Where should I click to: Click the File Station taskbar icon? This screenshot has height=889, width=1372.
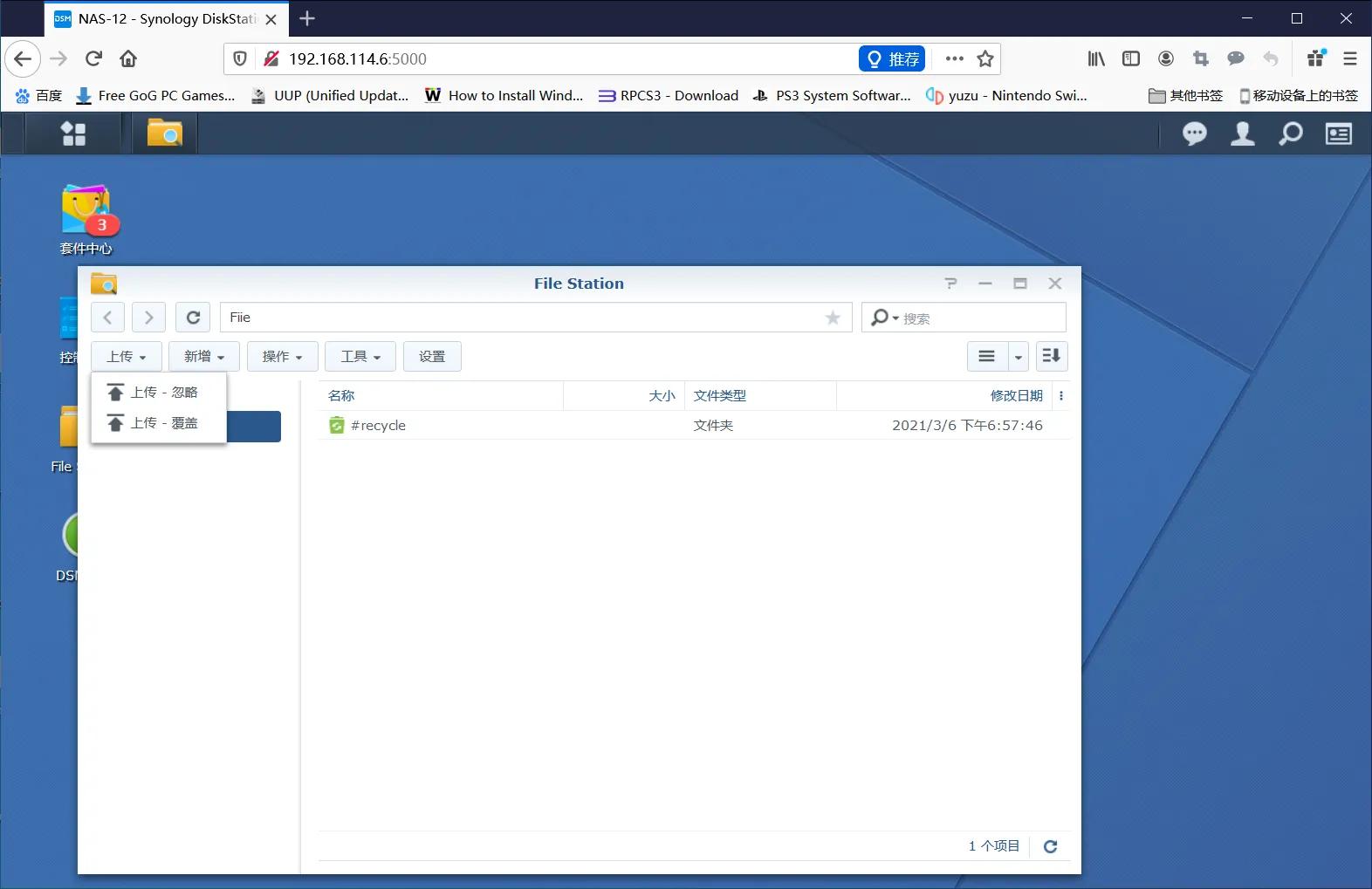[x=164, y=133]
